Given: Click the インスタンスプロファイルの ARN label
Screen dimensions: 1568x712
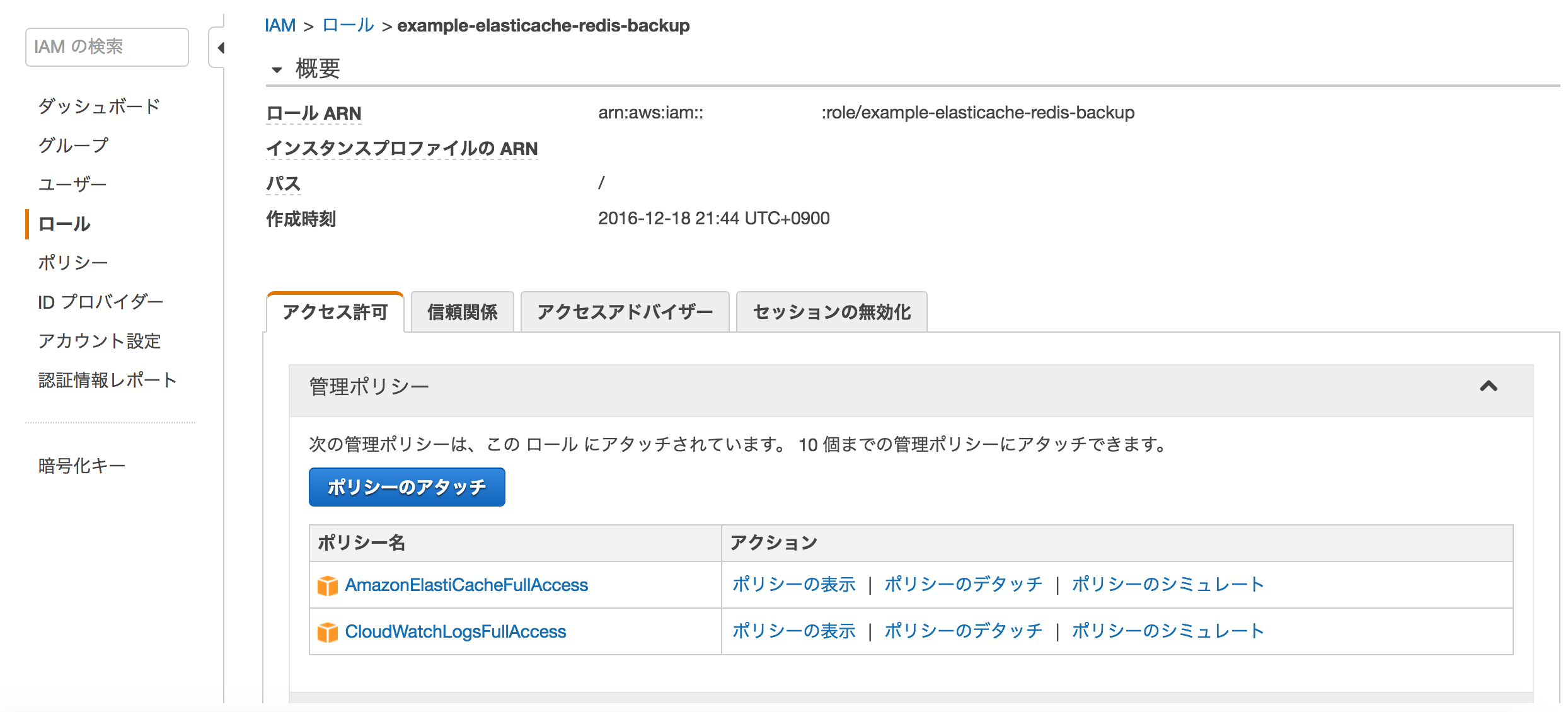Looking at the screenshot, I should click(x=402, y=149).
